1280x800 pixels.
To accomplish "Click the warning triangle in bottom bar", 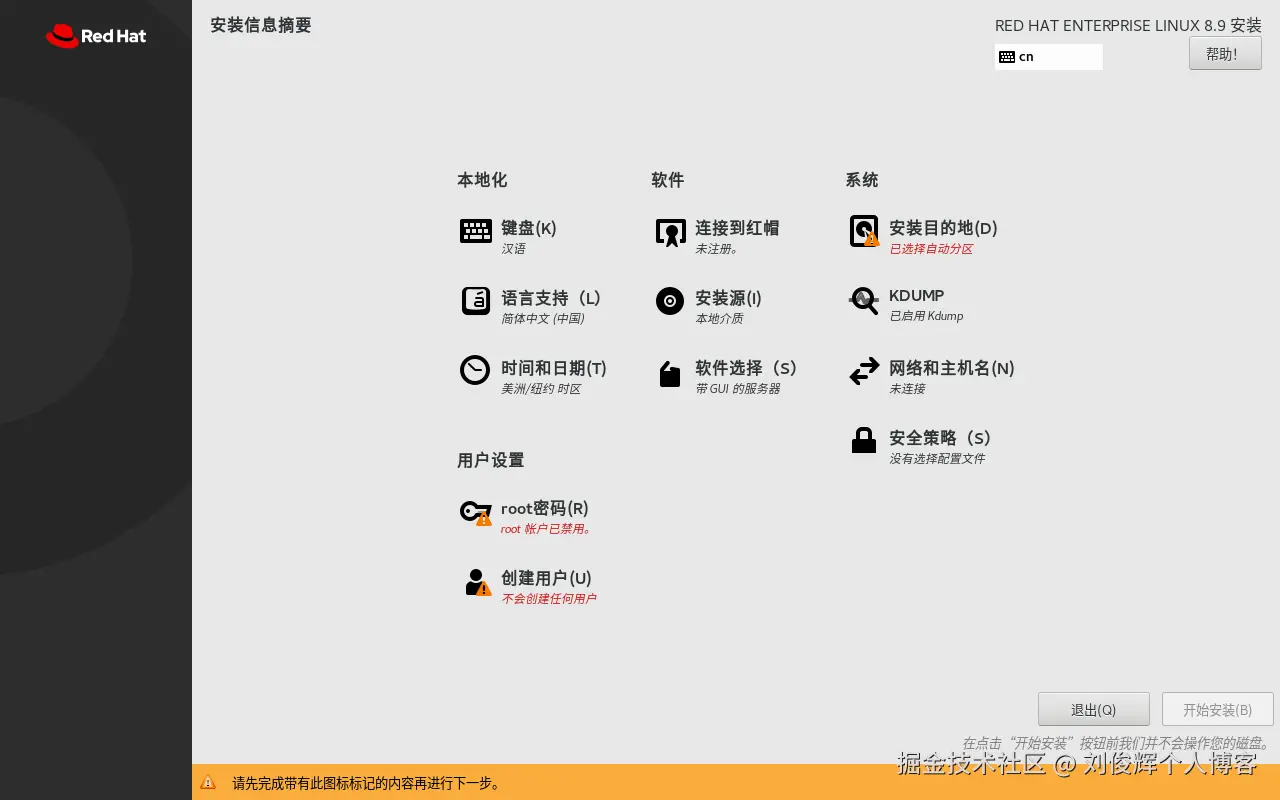I will [x=208, y=782].
